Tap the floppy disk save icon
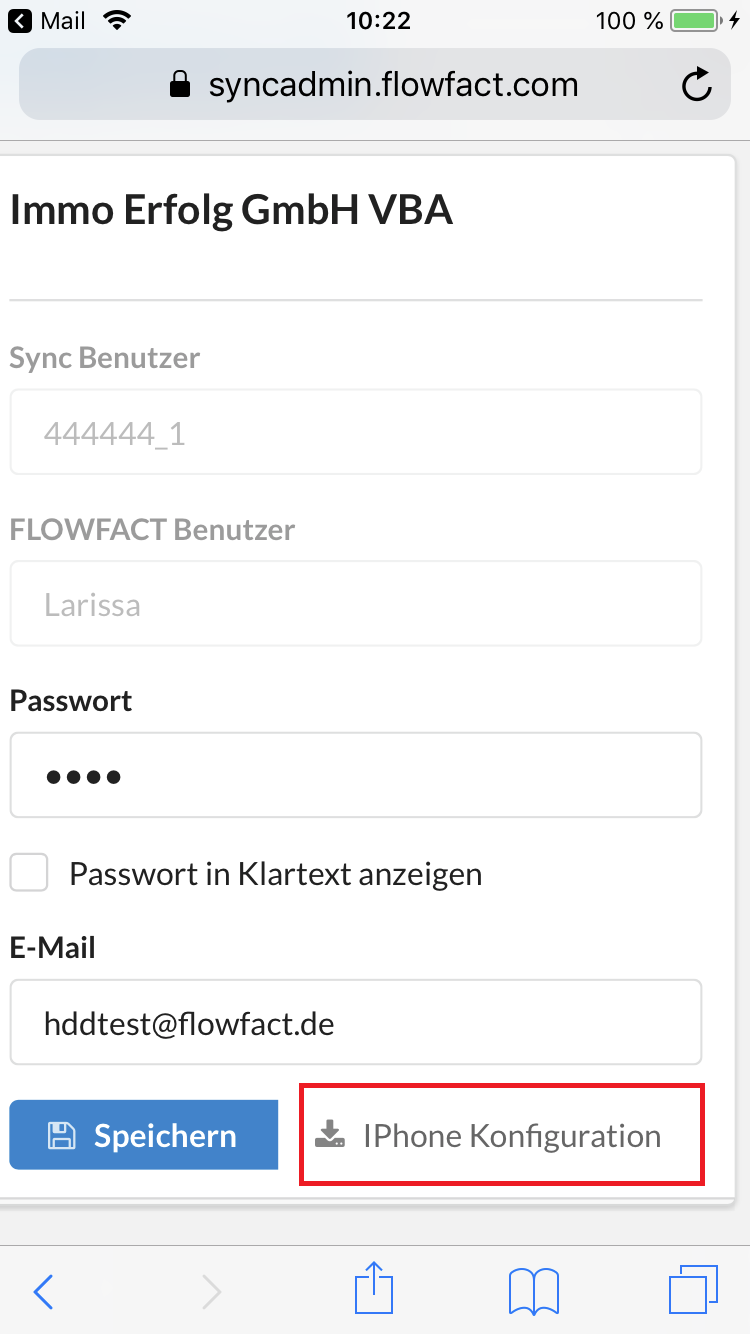This screenshot has height=1334, width=750. click(62, 1135)
